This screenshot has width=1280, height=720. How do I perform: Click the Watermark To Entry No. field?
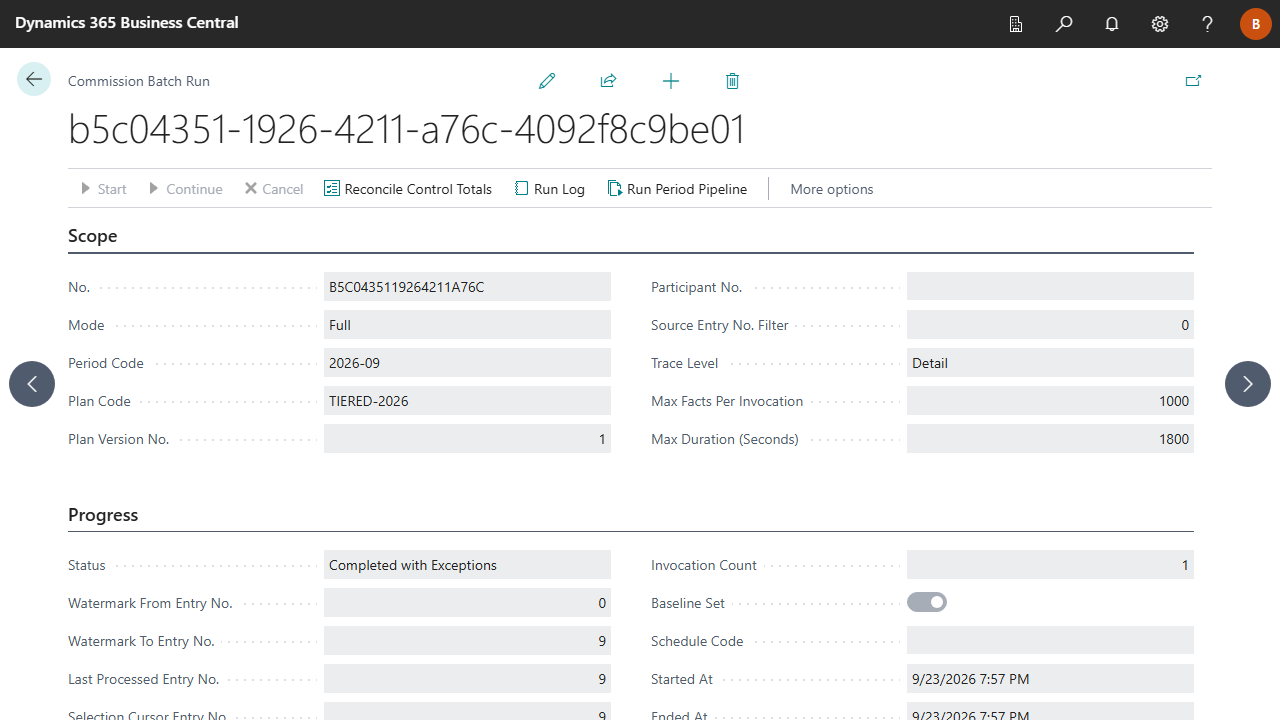(467, 641)
